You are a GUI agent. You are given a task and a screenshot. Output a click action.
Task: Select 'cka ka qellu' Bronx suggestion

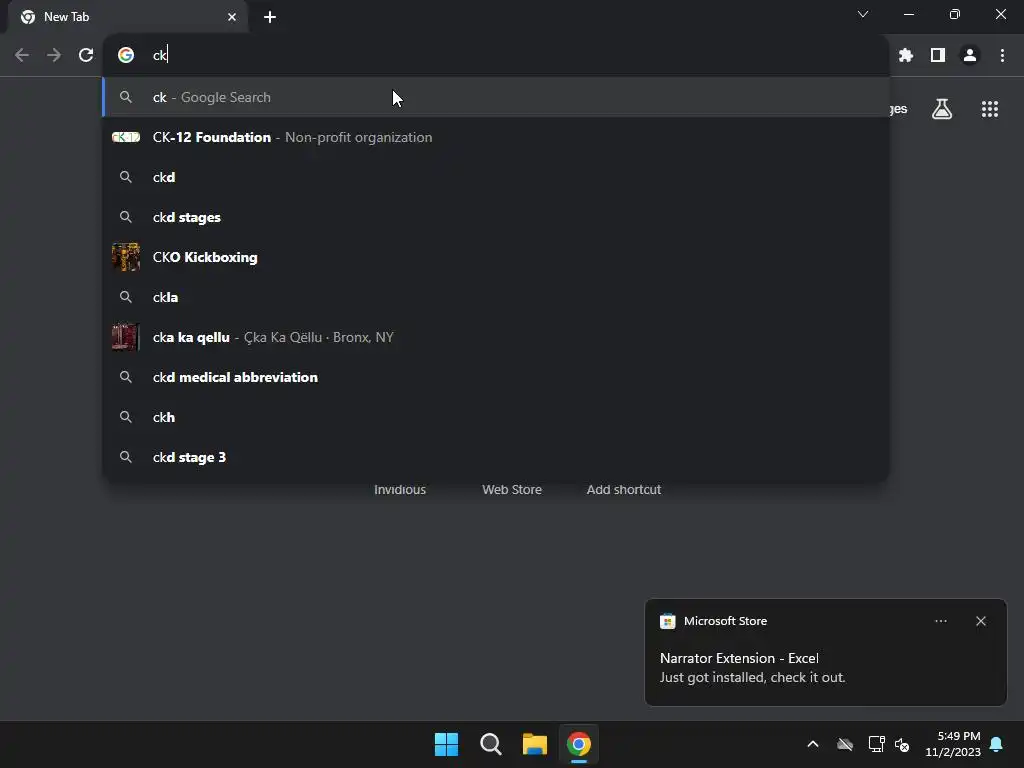pyautogui.click(x=496, y=337)
